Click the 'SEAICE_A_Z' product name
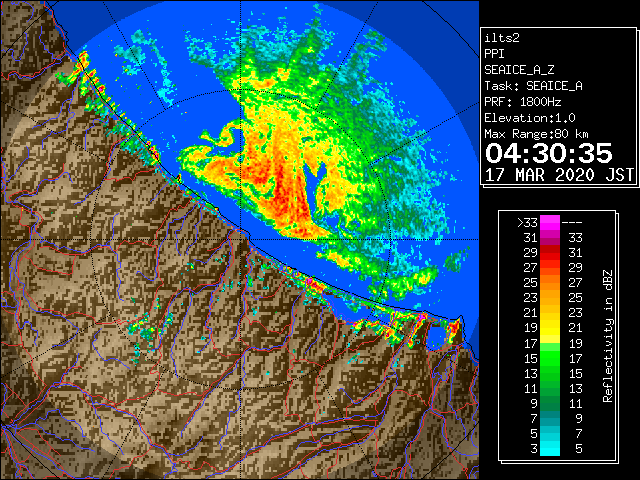Screen dimensions: 640x480 coord(519,70)
